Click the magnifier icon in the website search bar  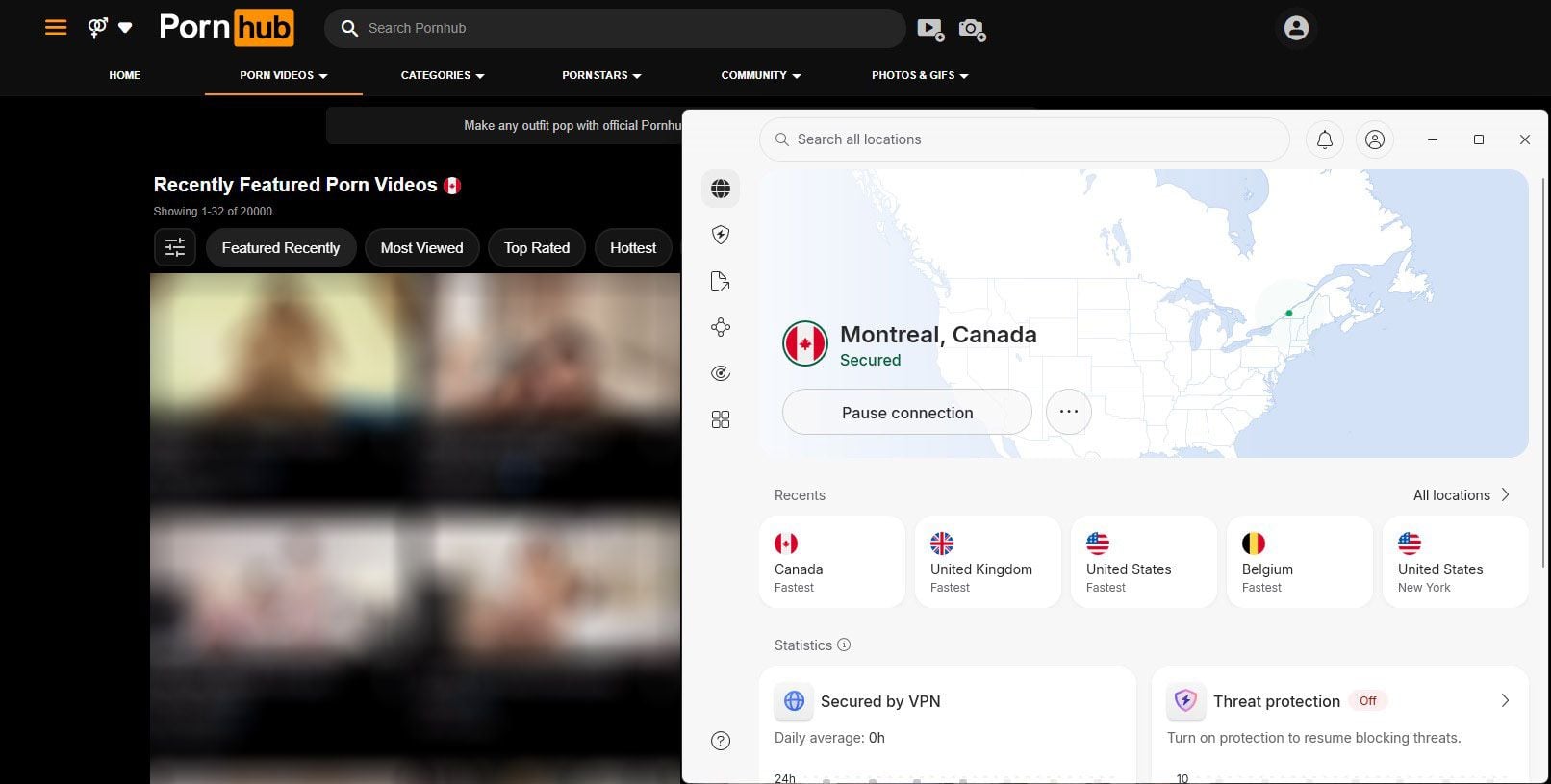click(349, 29)
